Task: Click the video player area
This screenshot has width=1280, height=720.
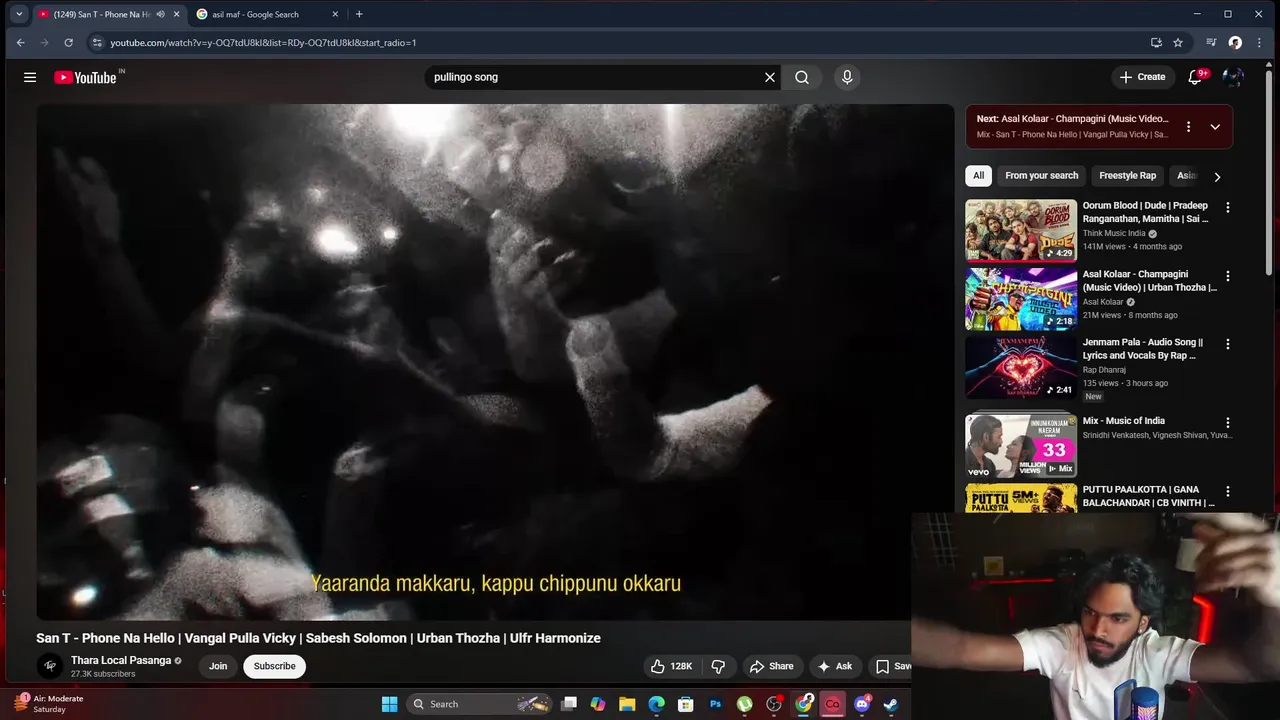Action: click(x=495, y=362)
